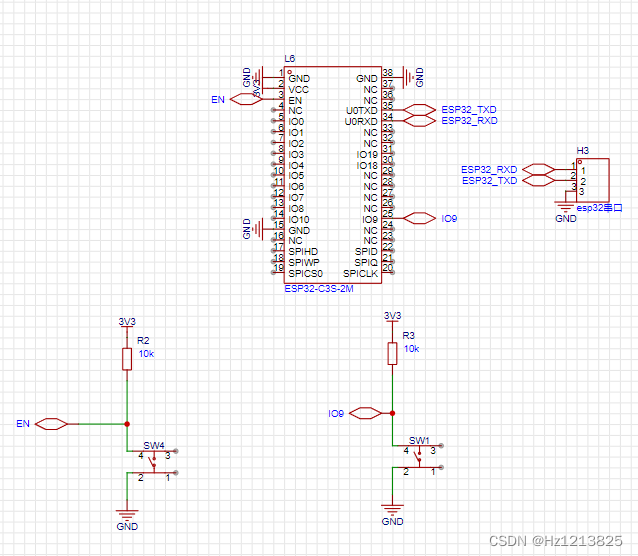Click the ESP32_TXD net port at header H3
Screen dimensions: 638x556
click(x=538, y=180)
